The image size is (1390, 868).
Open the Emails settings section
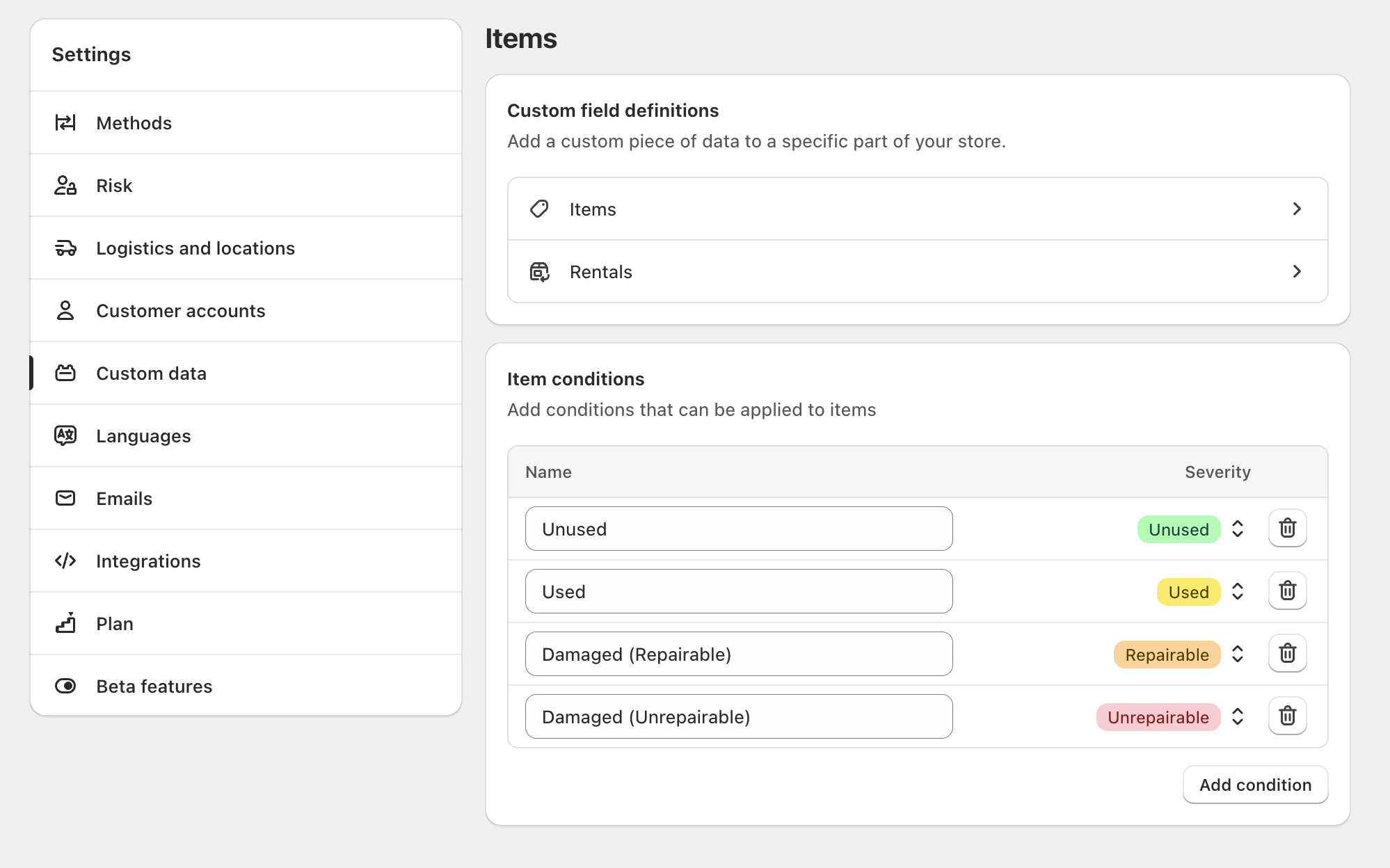click(x=124, y=499)
